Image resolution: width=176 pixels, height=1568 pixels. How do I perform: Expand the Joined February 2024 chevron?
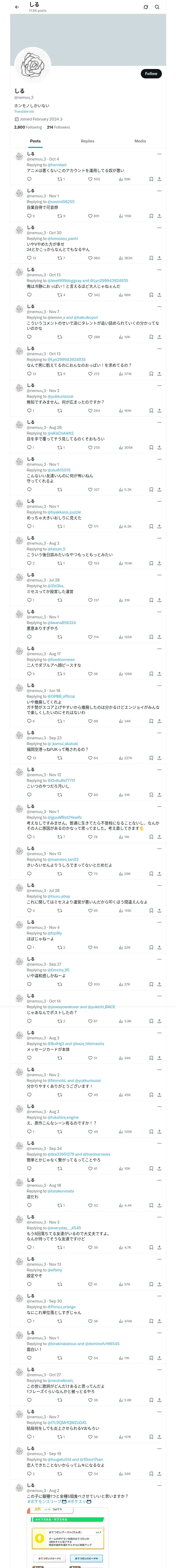click(x=61, y=119)
